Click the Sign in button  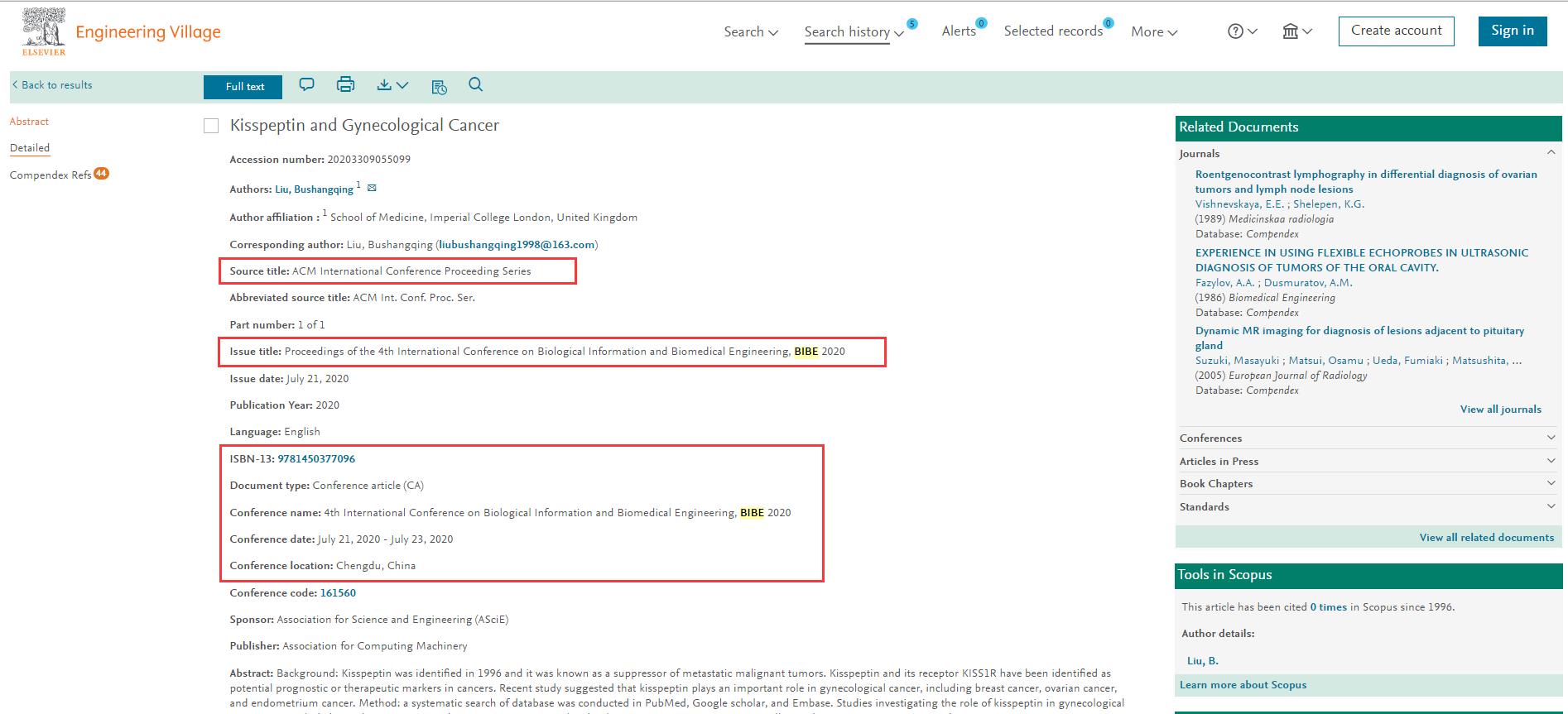[1513, 31]
